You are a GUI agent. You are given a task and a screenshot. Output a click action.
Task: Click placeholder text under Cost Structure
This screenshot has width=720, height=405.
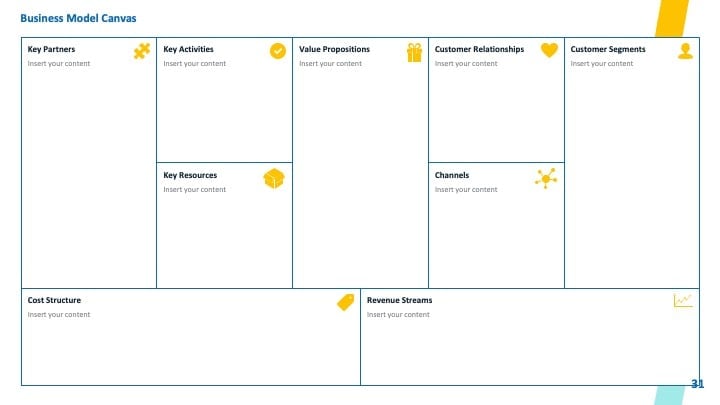coord(59,315)
